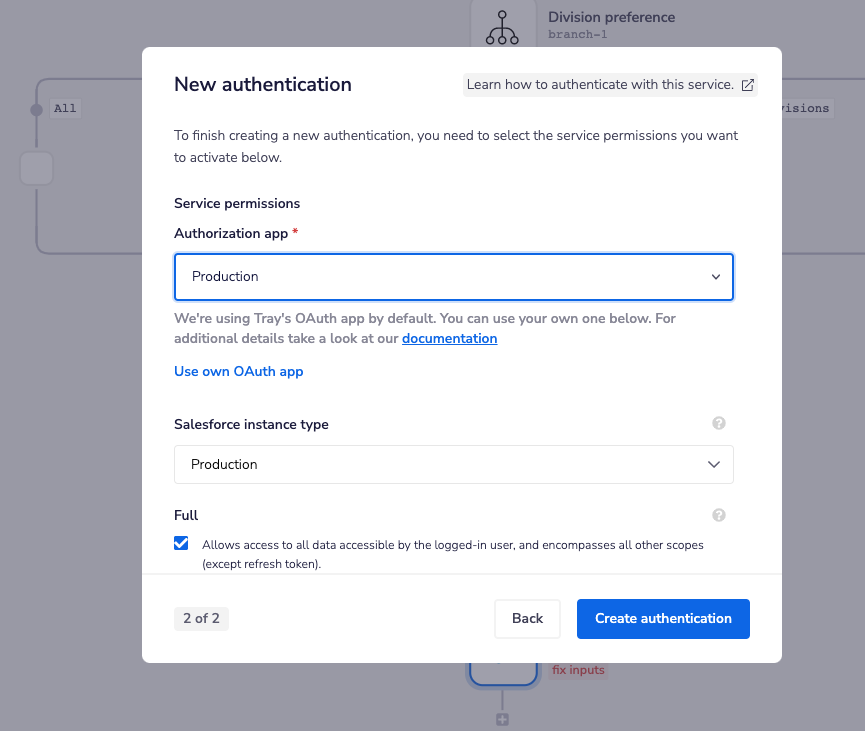
Task: Show help for Salesforce instance type
Action: pos(718,423)
